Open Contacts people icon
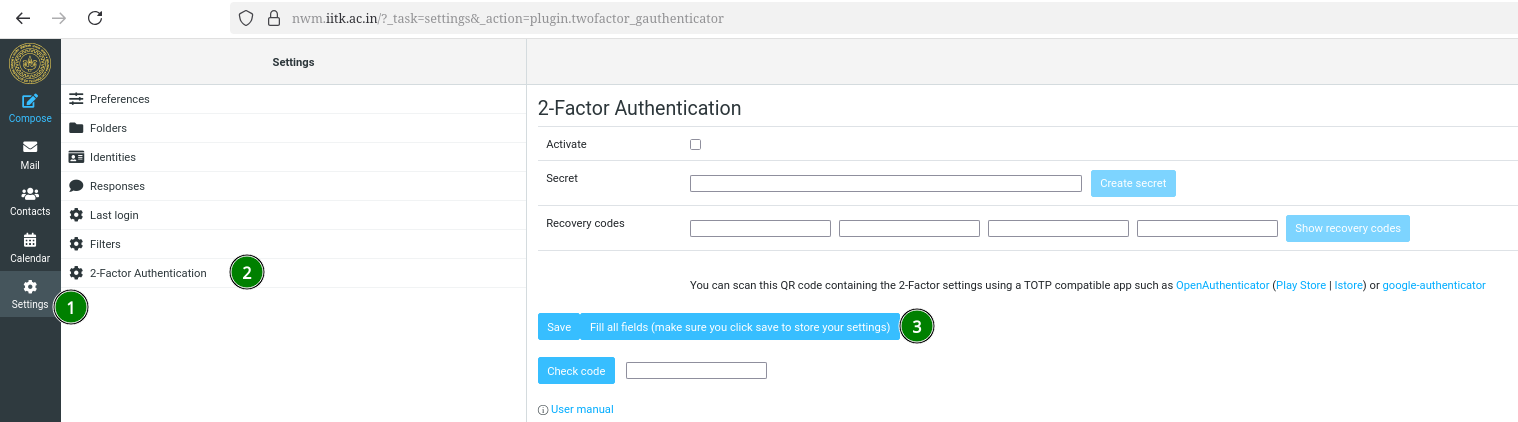Screen dimensions: 1518x422 tap(30, 194)
